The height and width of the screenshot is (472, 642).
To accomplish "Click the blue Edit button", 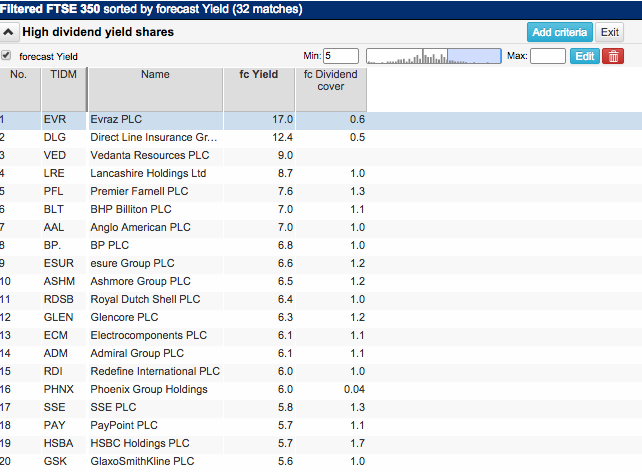I will point(585,56).
